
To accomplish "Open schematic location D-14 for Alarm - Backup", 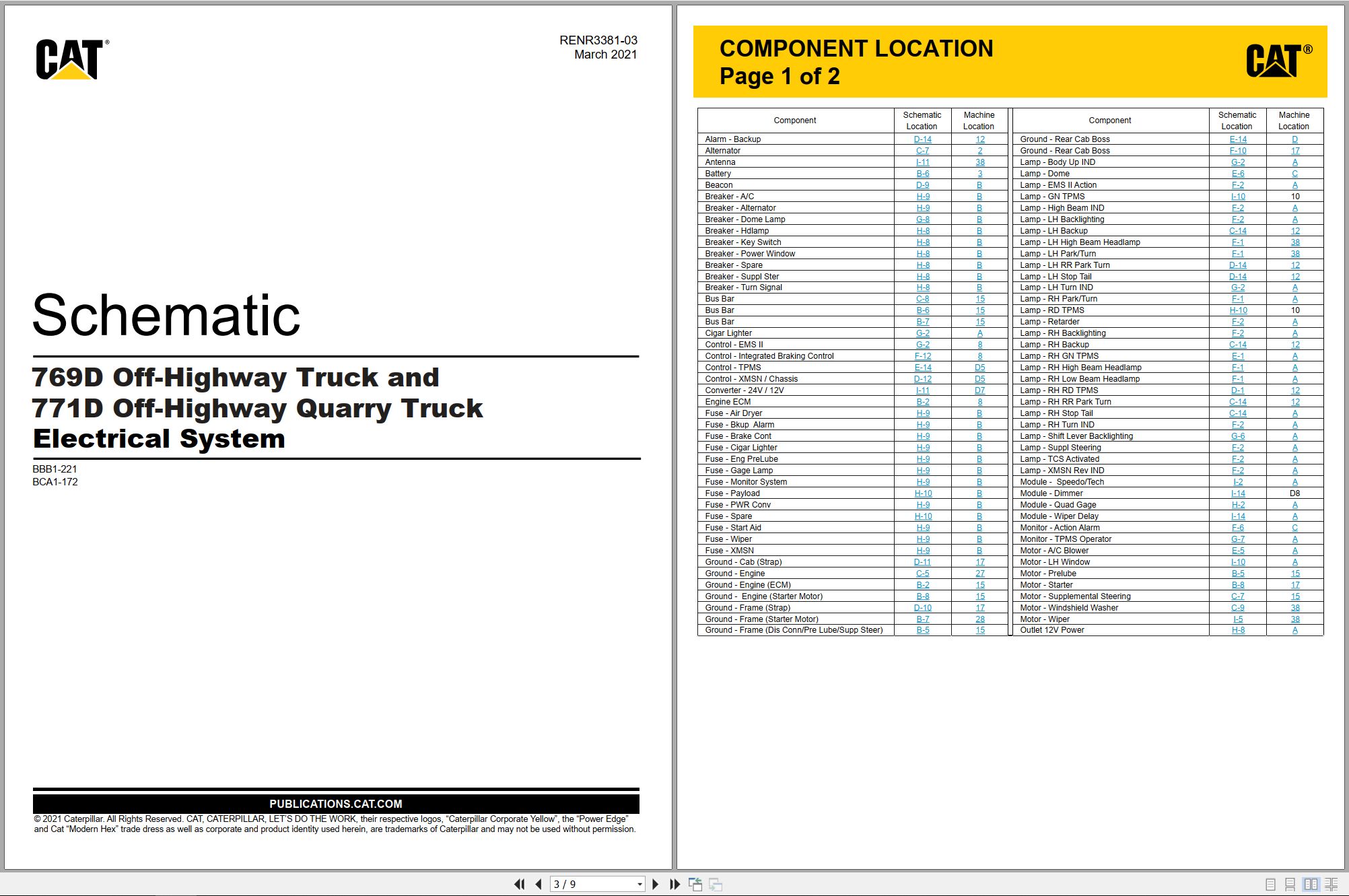I will tap(922, 139).
